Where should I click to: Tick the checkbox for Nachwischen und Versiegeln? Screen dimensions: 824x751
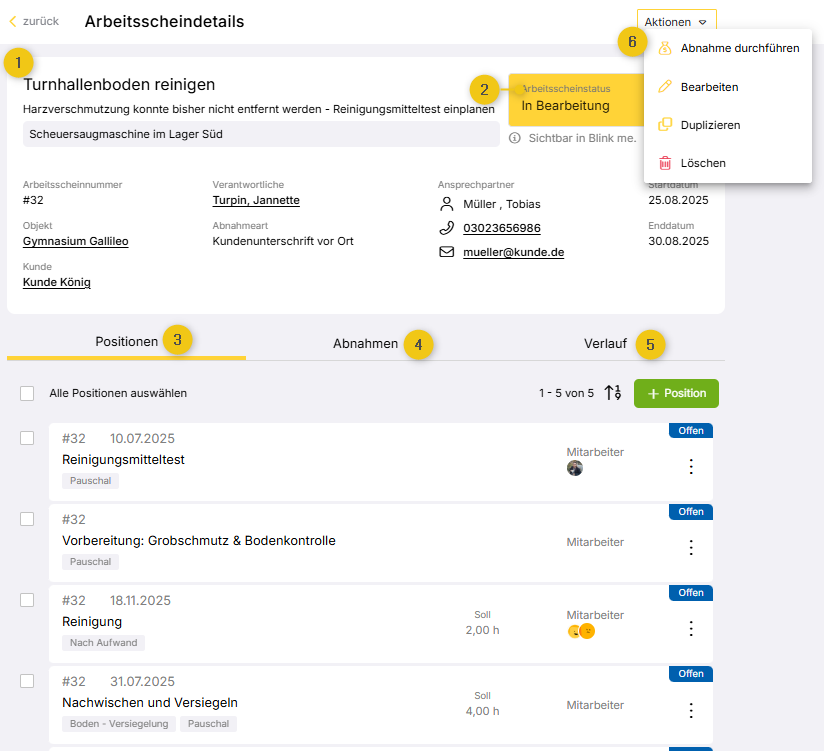pyautogui.click(x=27, y=681)
